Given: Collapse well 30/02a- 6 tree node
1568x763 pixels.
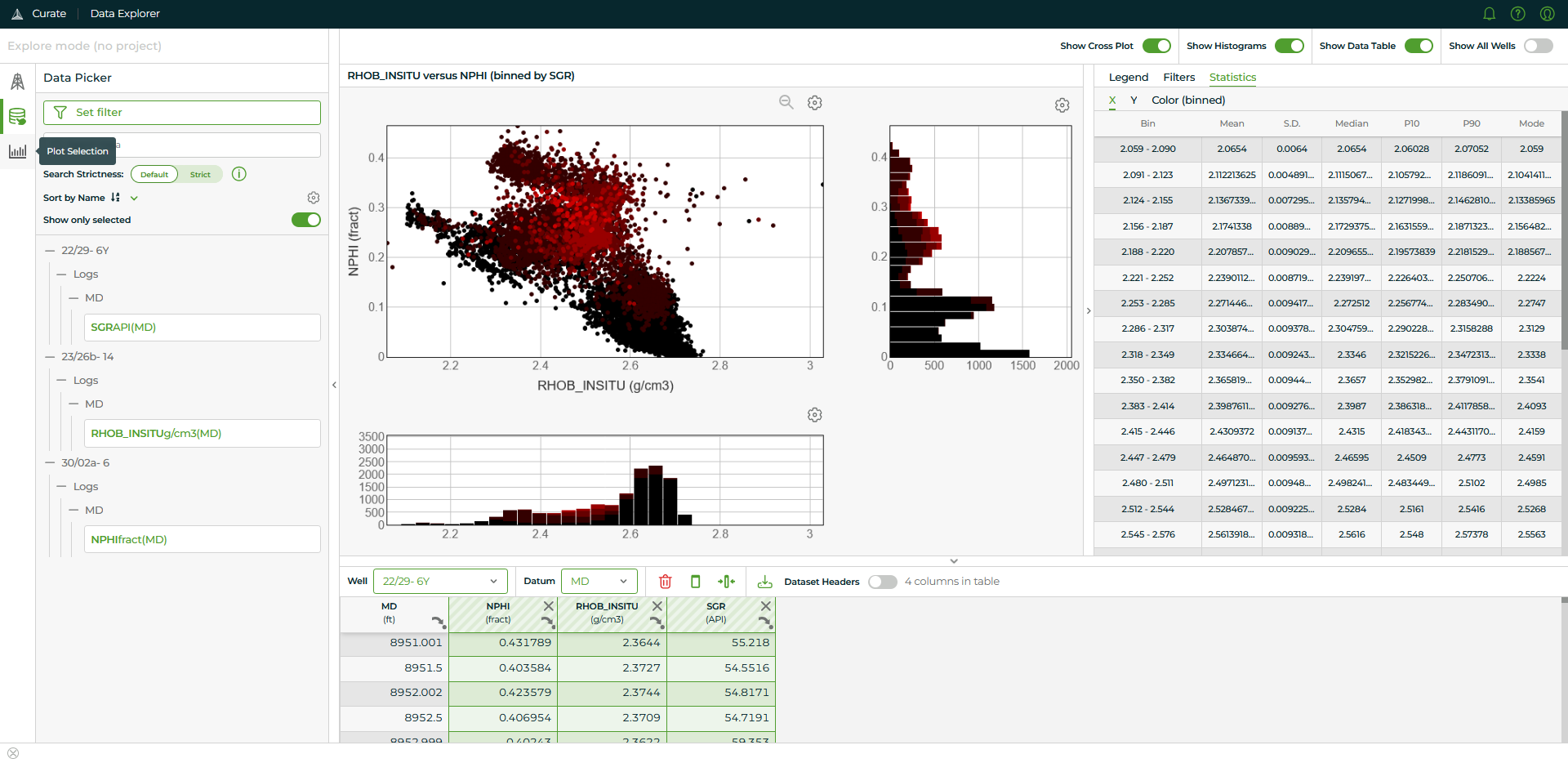Looking at the screenshot, I should [50, 463].
